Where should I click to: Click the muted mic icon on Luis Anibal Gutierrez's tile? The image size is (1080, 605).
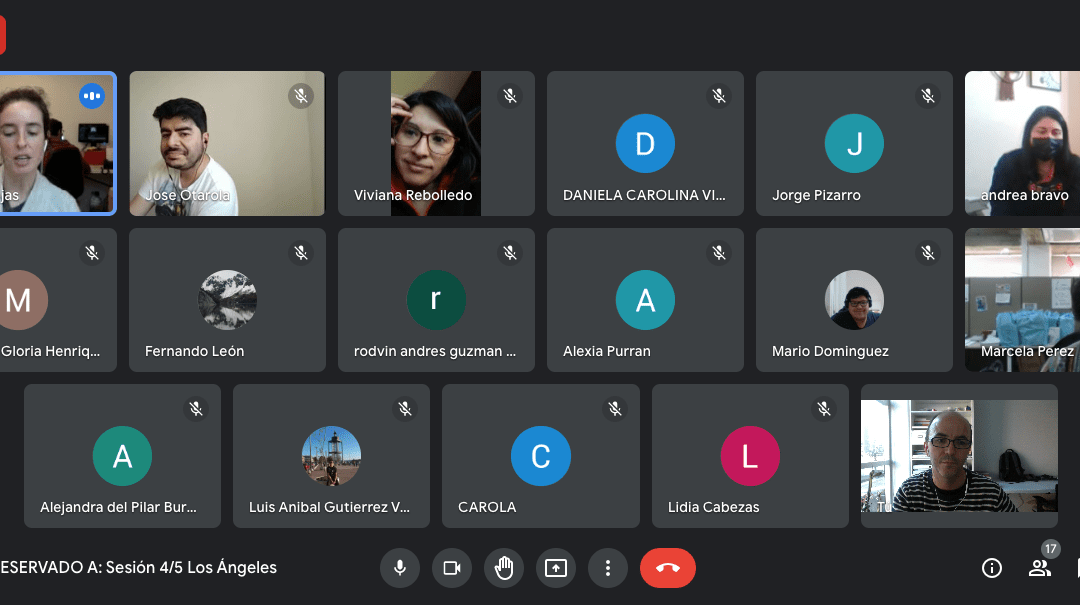[405, 409]
